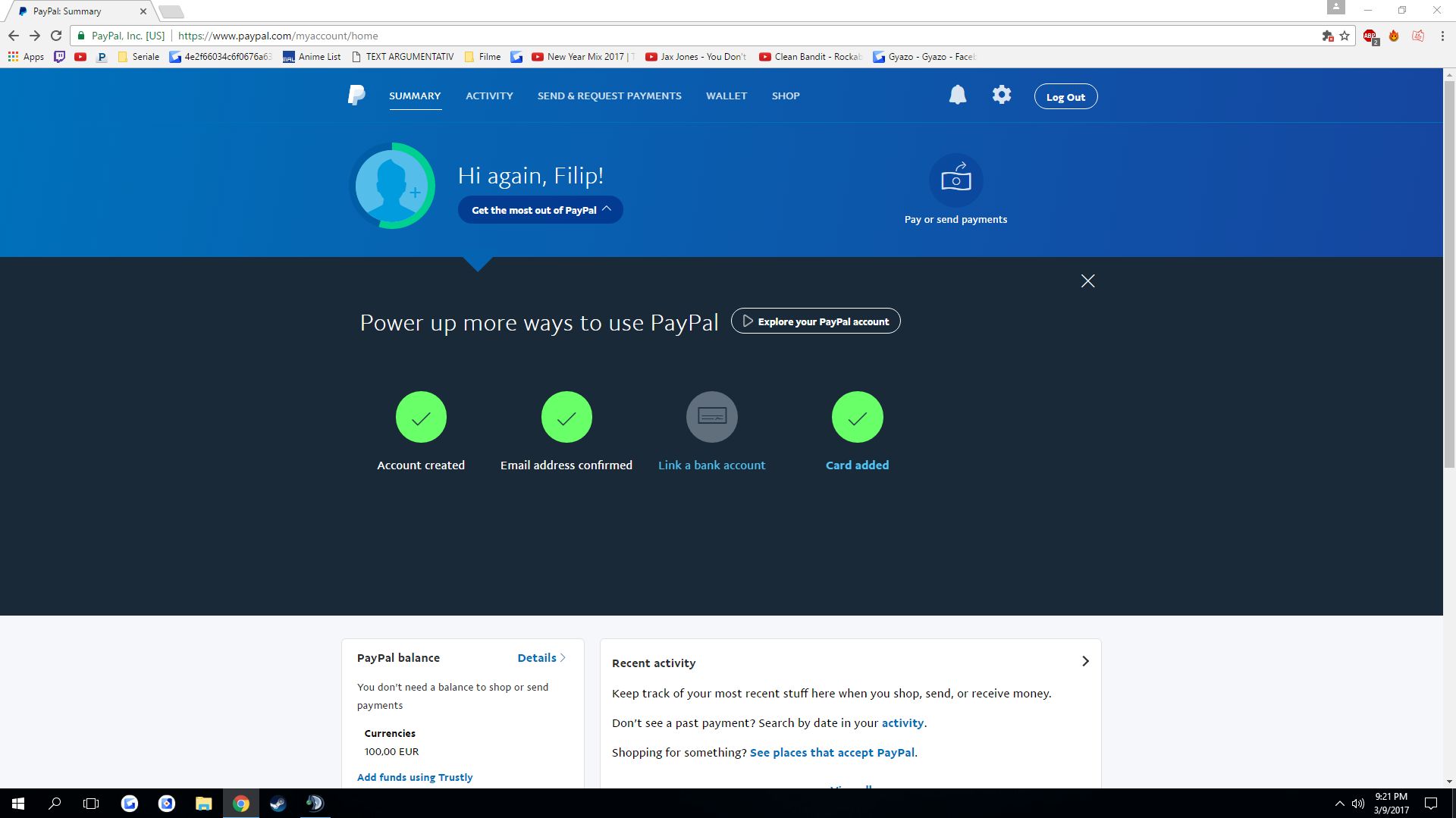Open the Apps bookmark shortcut

[x=26, y=57]
